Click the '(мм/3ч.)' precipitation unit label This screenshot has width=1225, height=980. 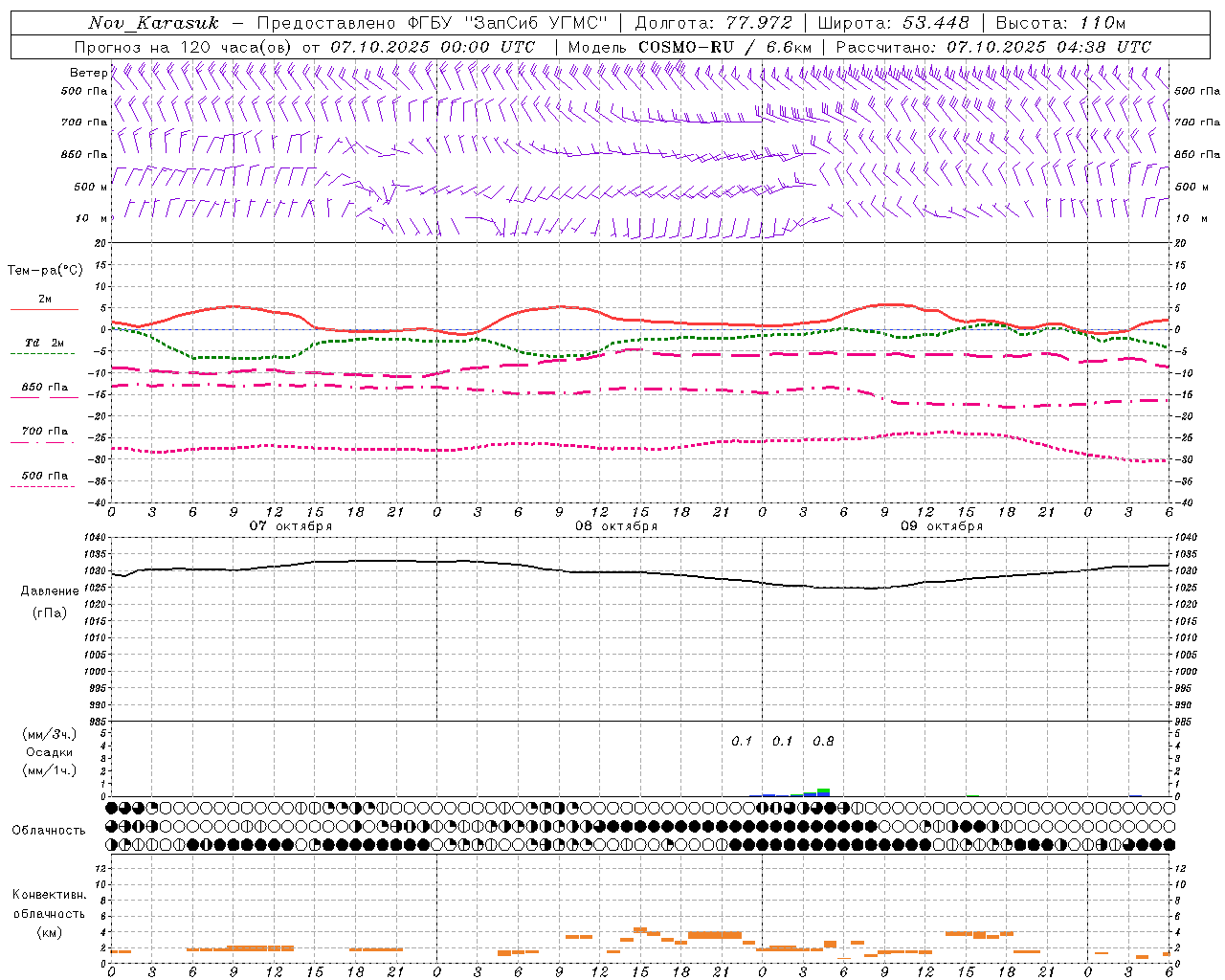pyautogui.click(x=50, y=734)
